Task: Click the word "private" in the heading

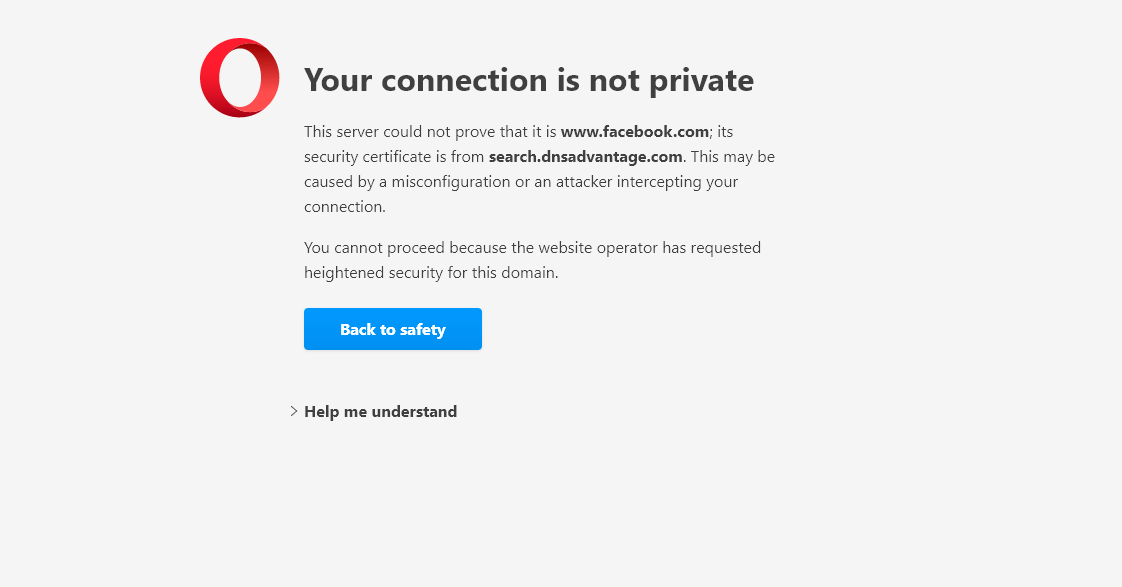Action: pos(700,80)
